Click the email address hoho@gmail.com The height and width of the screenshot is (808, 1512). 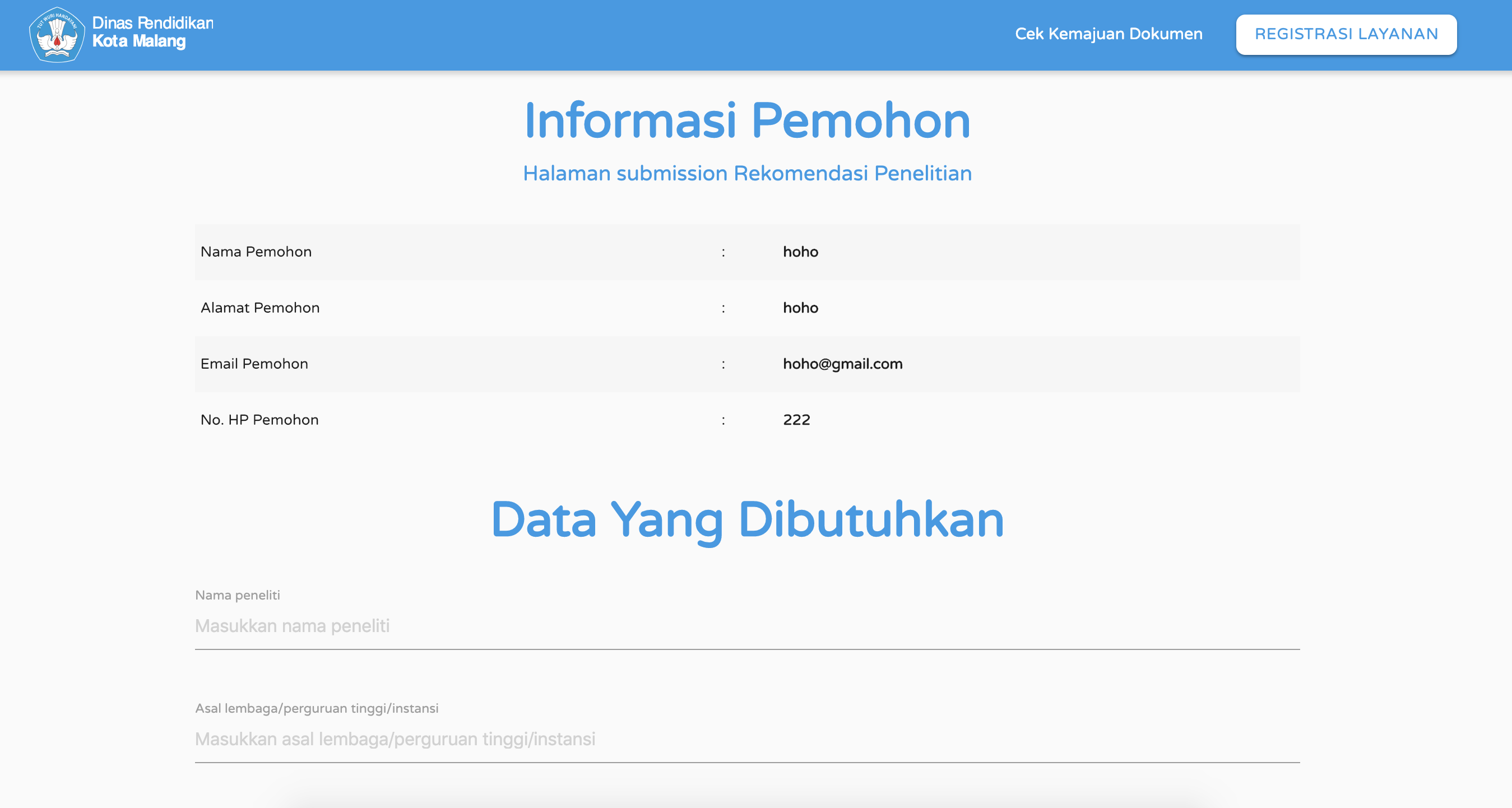843,364
